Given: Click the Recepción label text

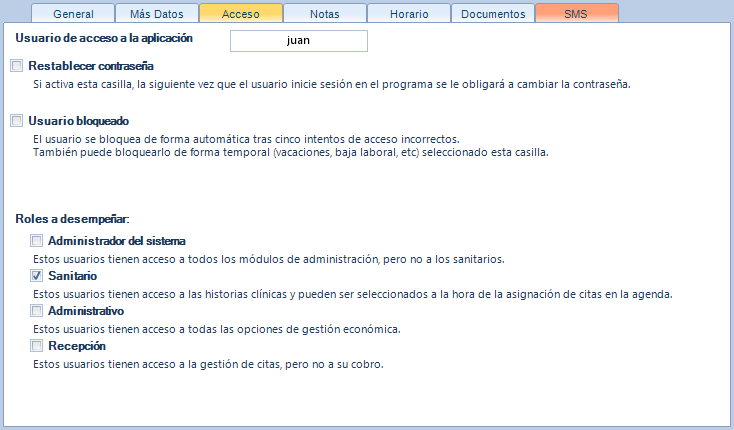Looking at the screenshot, I should (77, 346).
